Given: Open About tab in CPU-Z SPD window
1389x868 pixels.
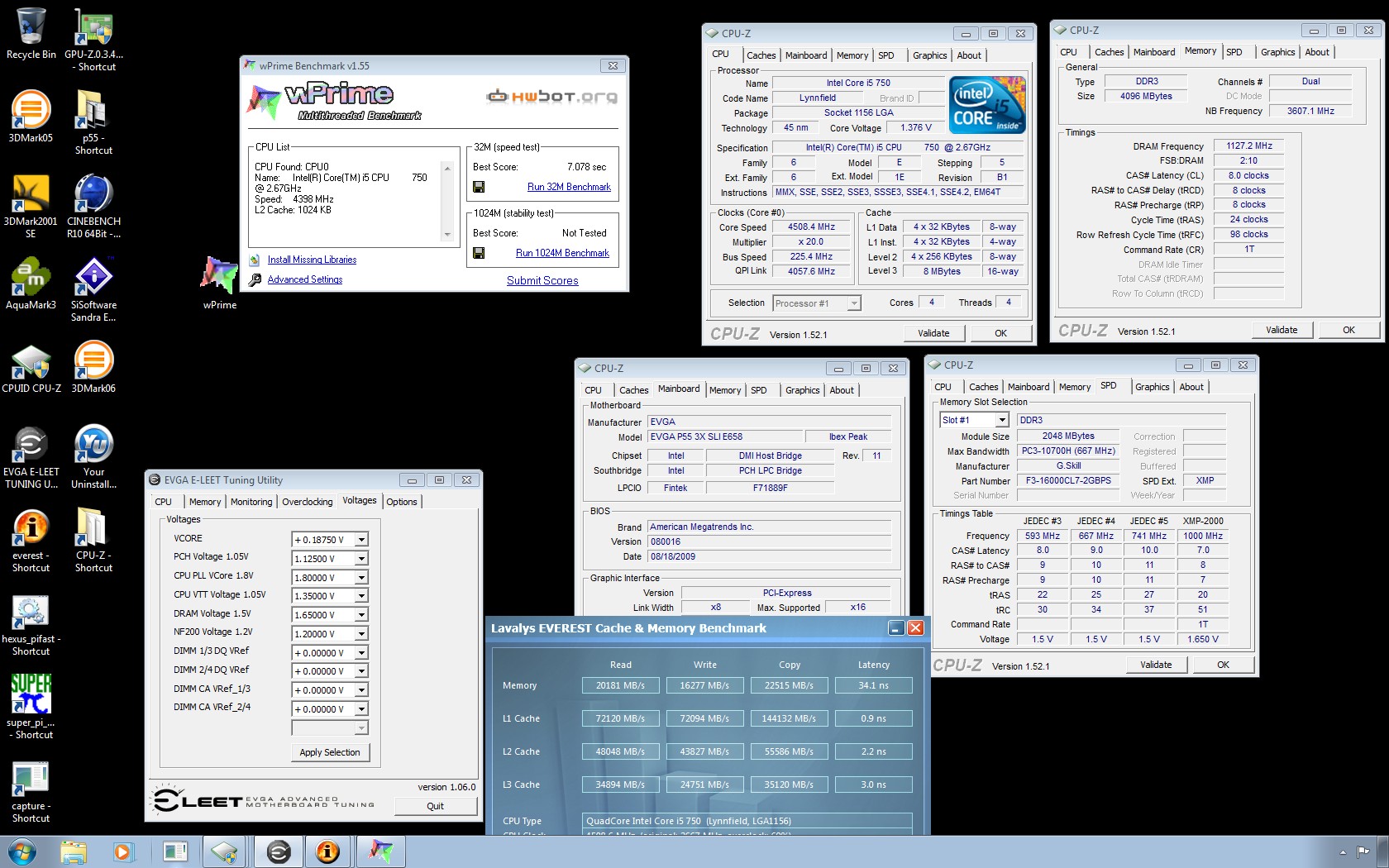Looking at the screenshot, I should click(x=1191, y=387).
